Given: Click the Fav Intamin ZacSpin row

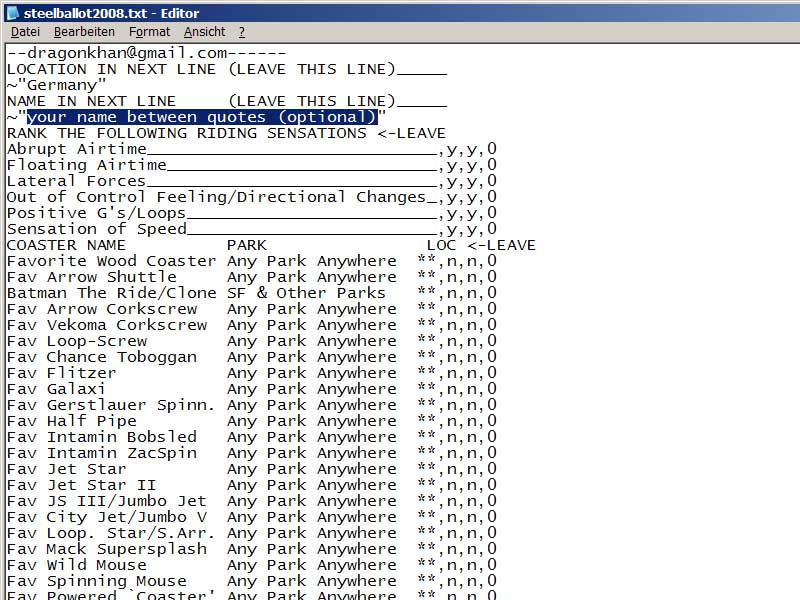Looking at the screenshot, I should [101, 453].
